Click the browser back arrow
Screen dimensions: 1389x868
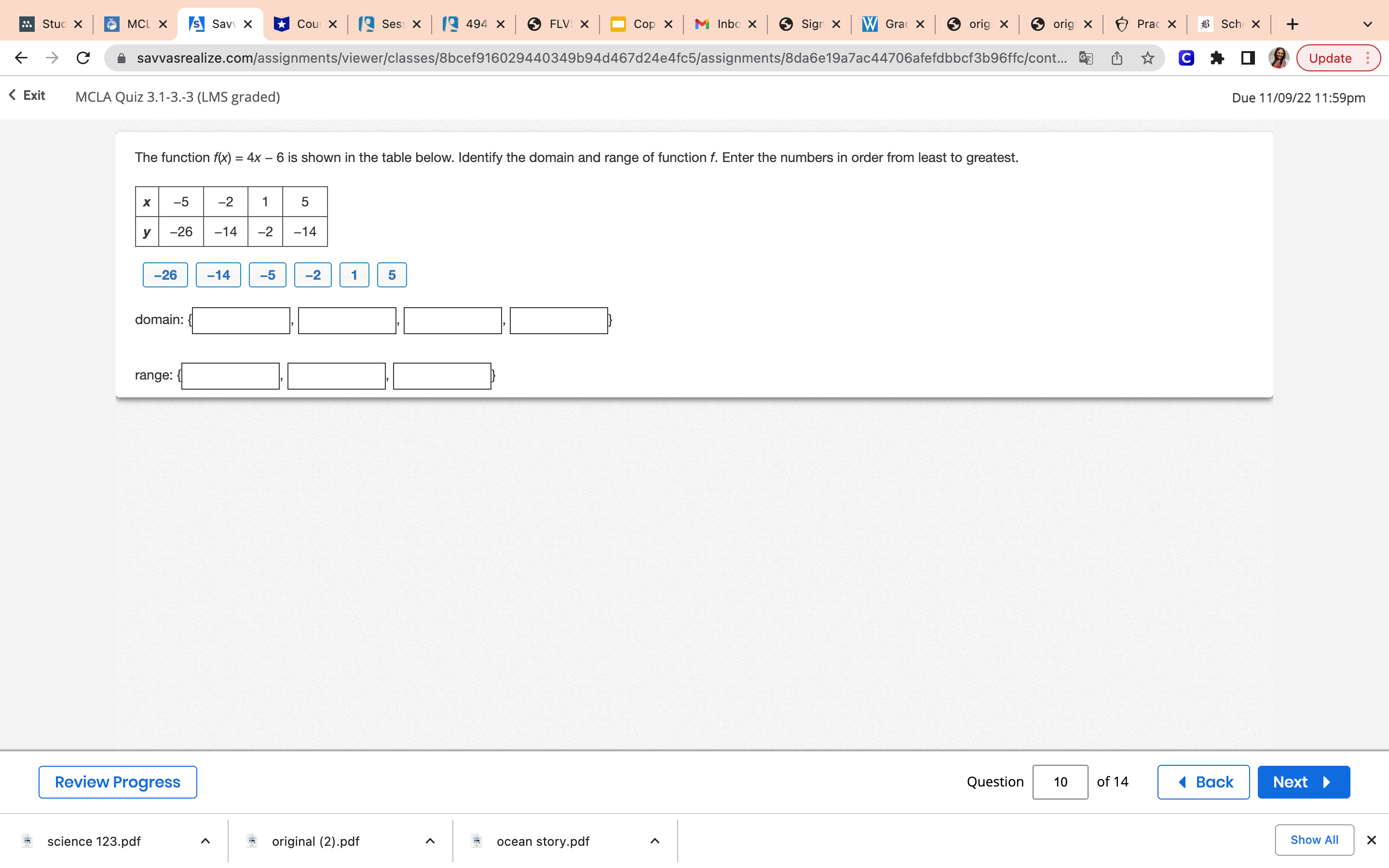[x=21, y=58]
